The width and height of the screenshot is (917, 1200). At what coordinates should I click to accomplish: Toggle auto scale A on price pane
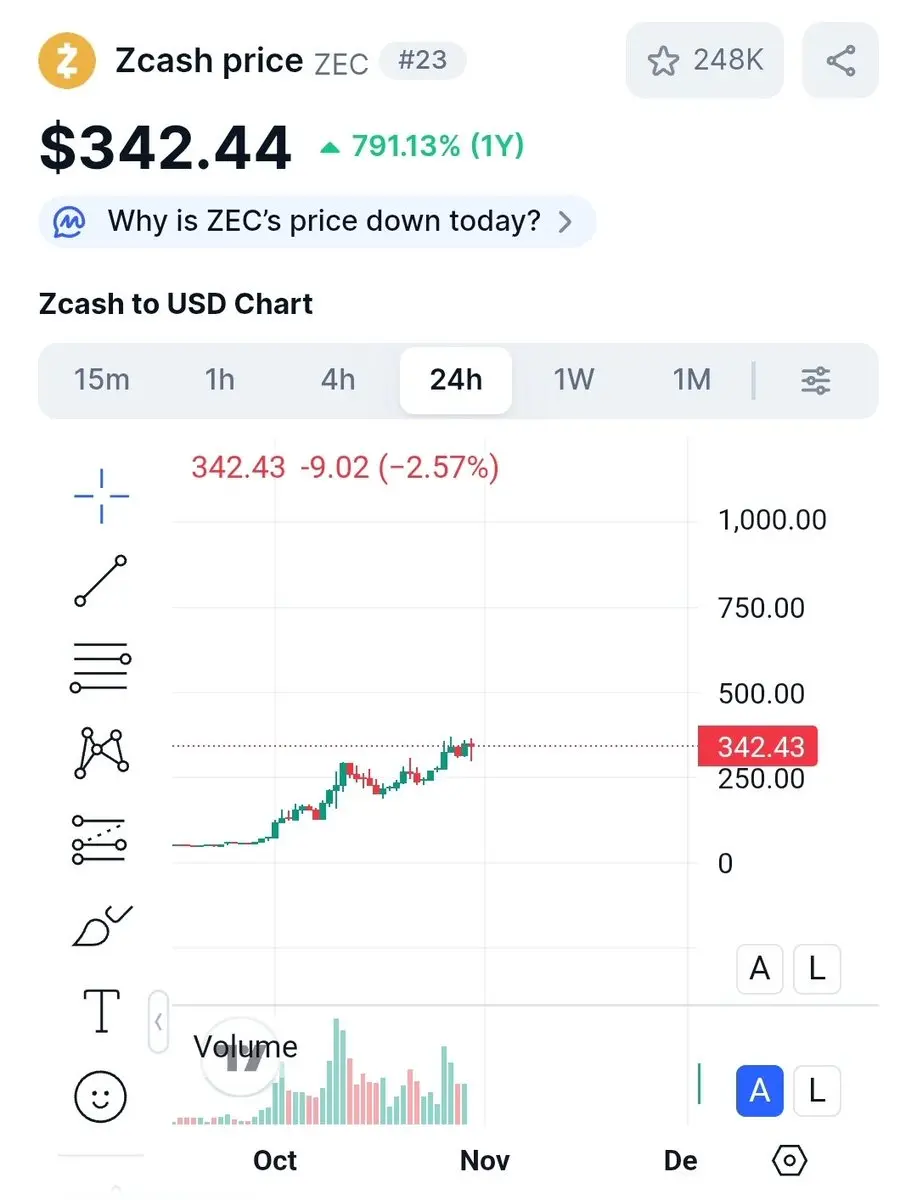point(760,968)
